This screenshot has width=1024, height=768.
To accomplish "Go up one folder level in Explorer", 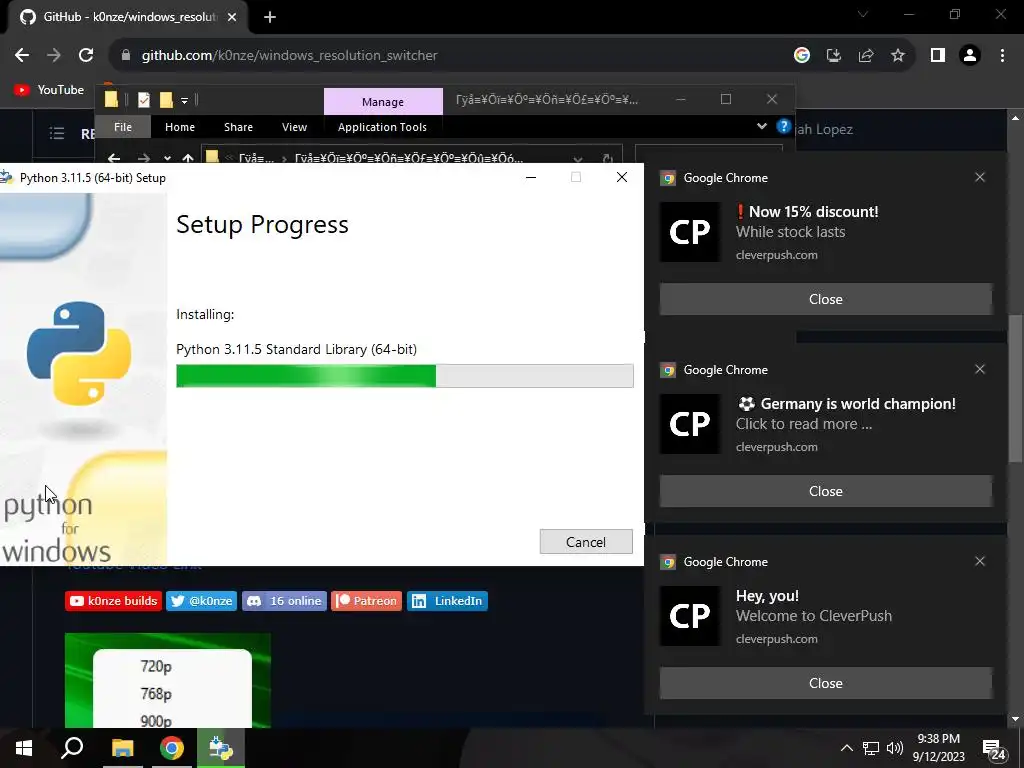I will 188,158.
